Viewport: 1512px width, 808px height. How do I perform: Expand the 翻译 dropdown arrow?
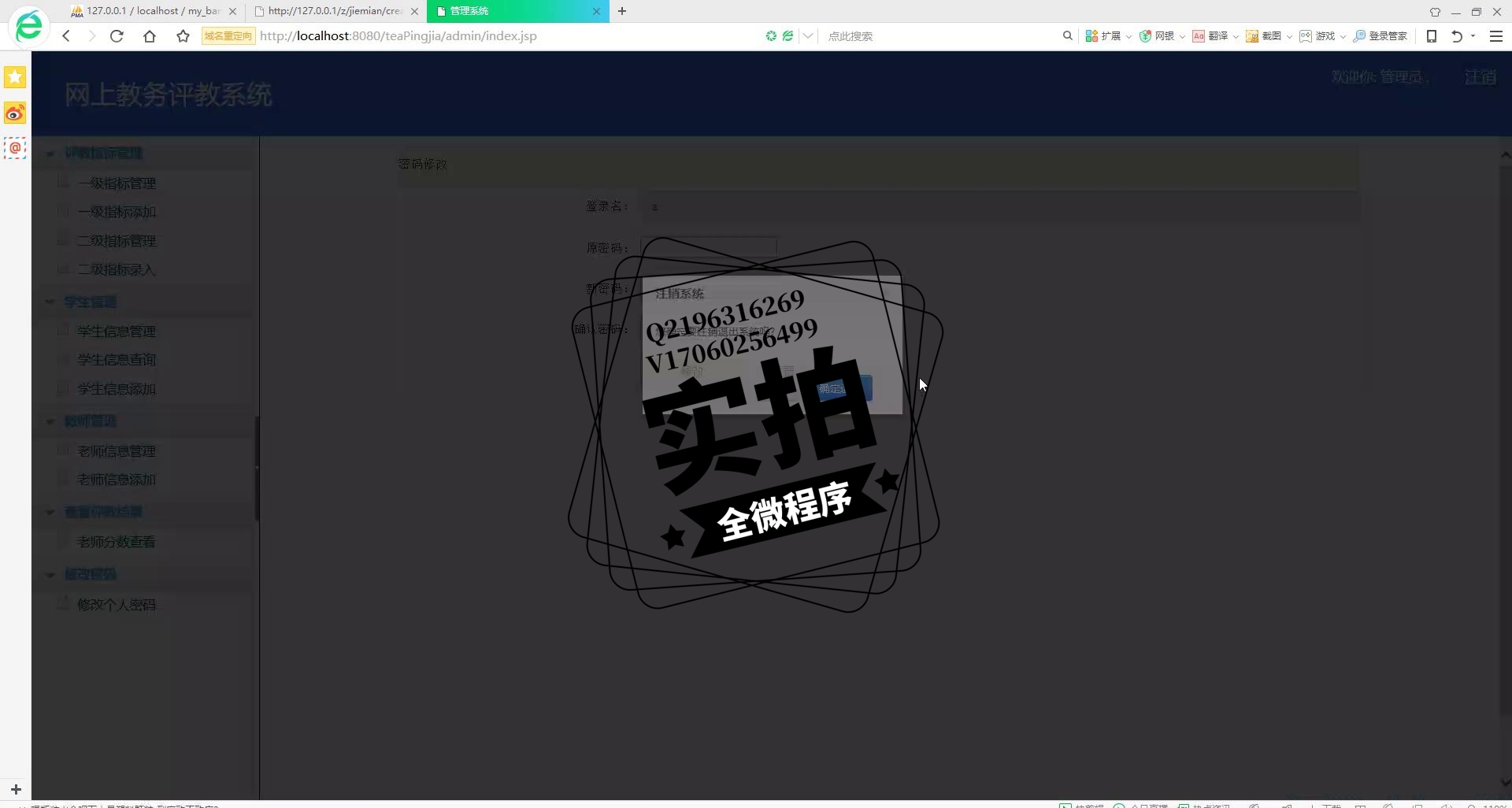point(1236,37)
